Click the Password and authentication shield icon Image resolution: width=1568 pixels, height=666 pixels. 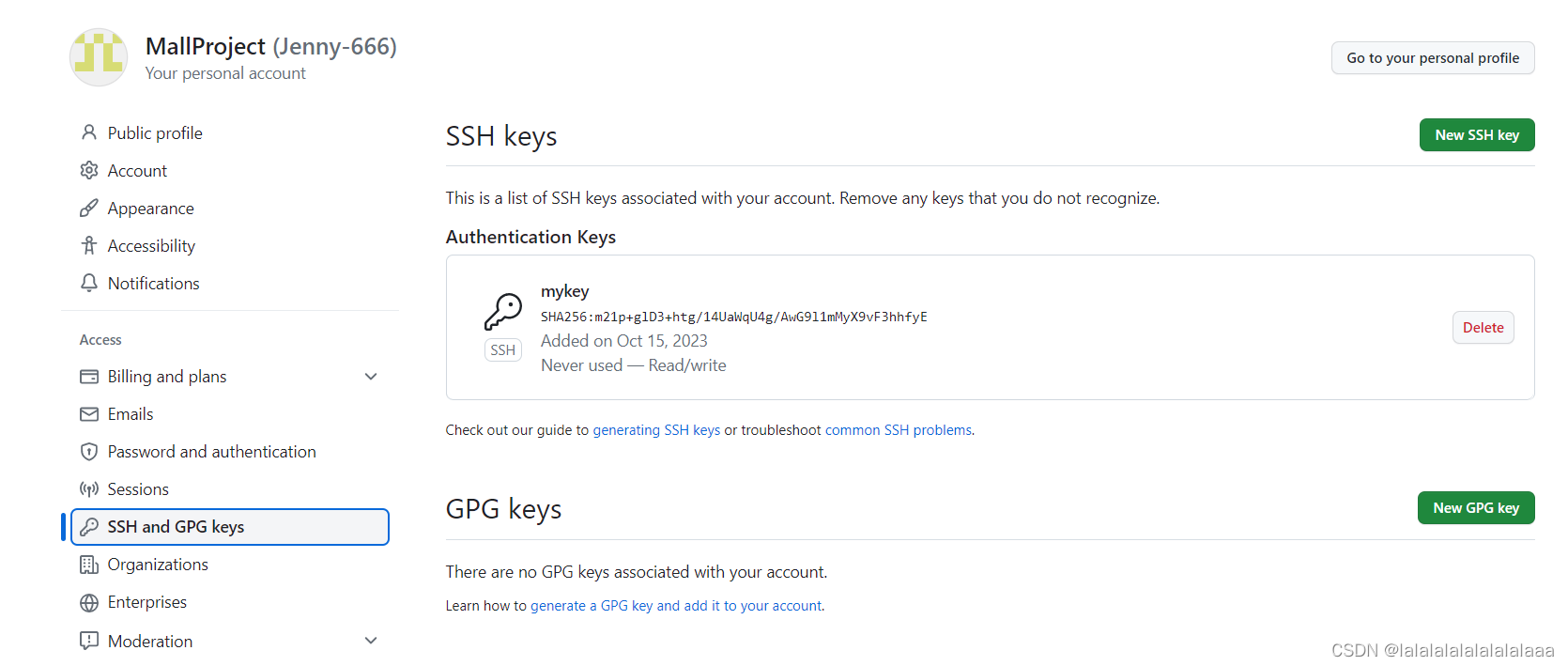89,452
